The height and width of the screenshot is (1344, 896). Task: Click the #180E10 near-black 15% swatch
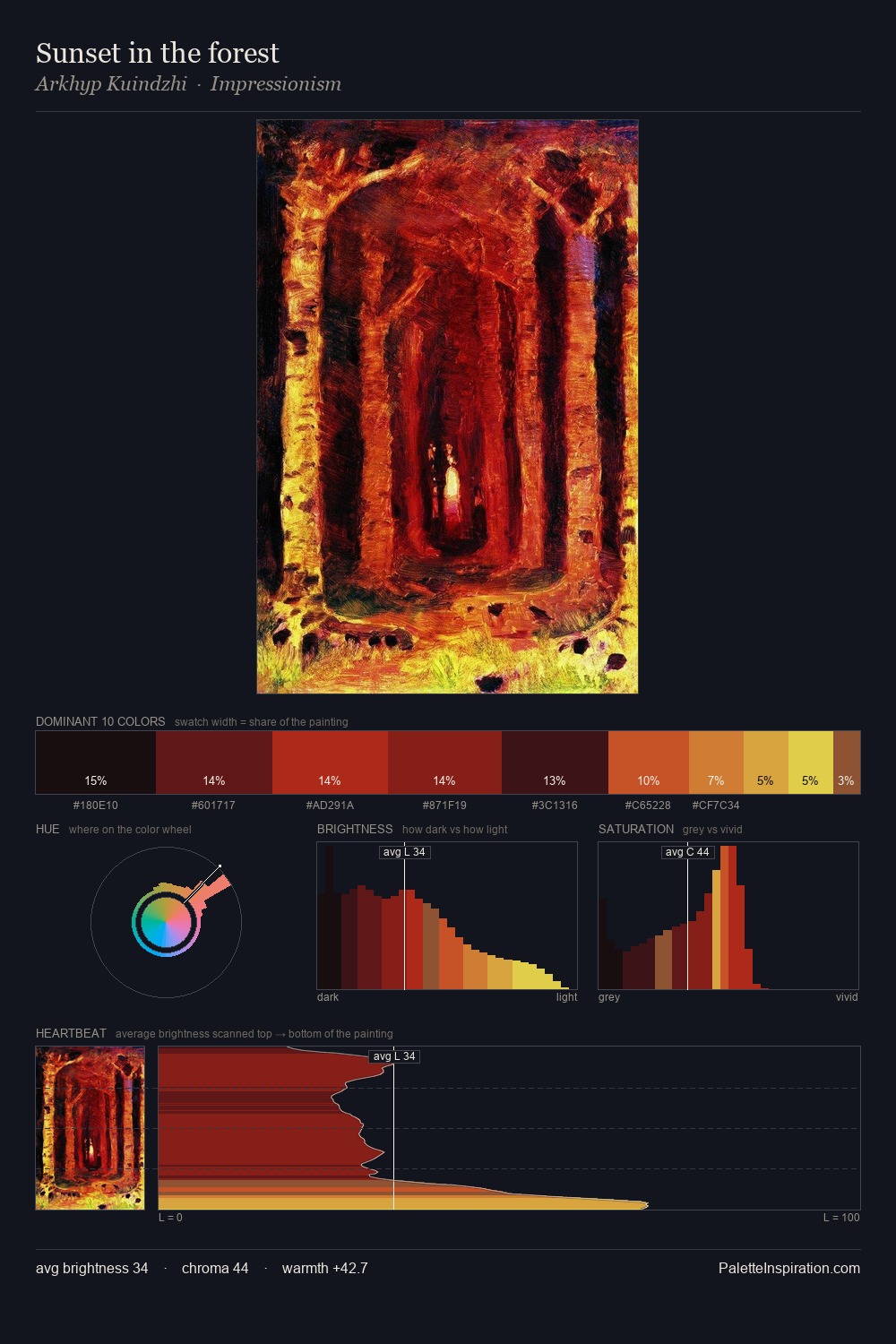(x=96, y=762)
